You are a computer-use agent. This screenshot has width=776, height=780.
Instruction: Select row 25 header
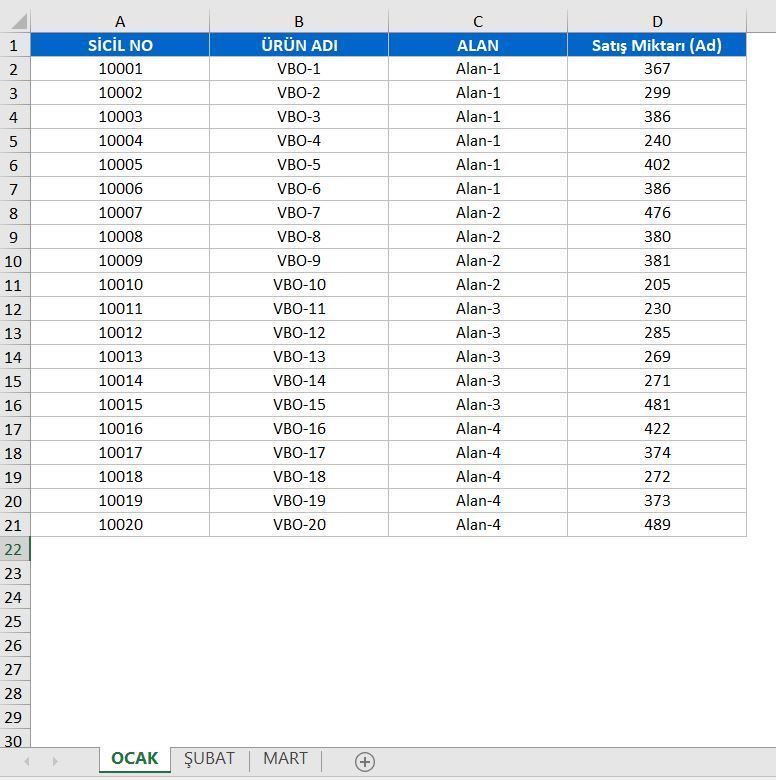coord(14,621)
